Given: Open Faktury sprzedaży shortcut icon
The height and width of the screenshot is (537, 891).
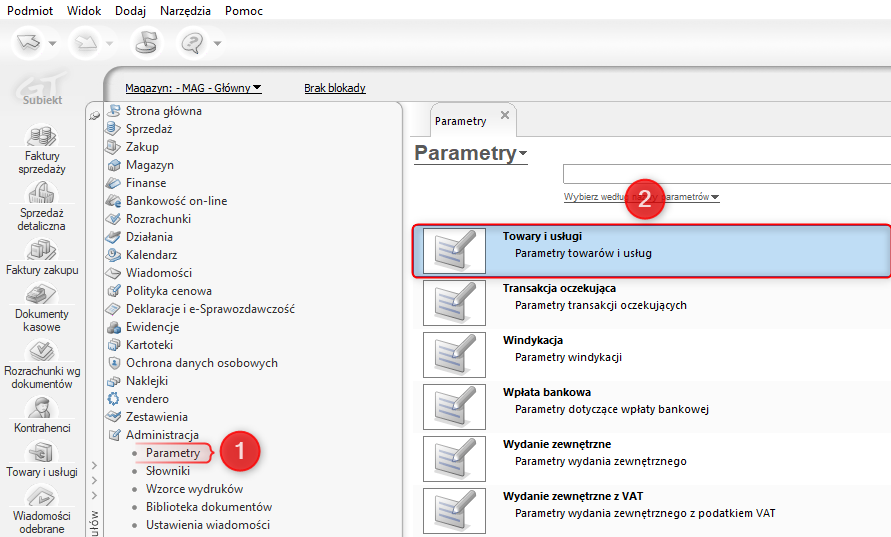Looking at the screenshot, I should coord(41,135).
